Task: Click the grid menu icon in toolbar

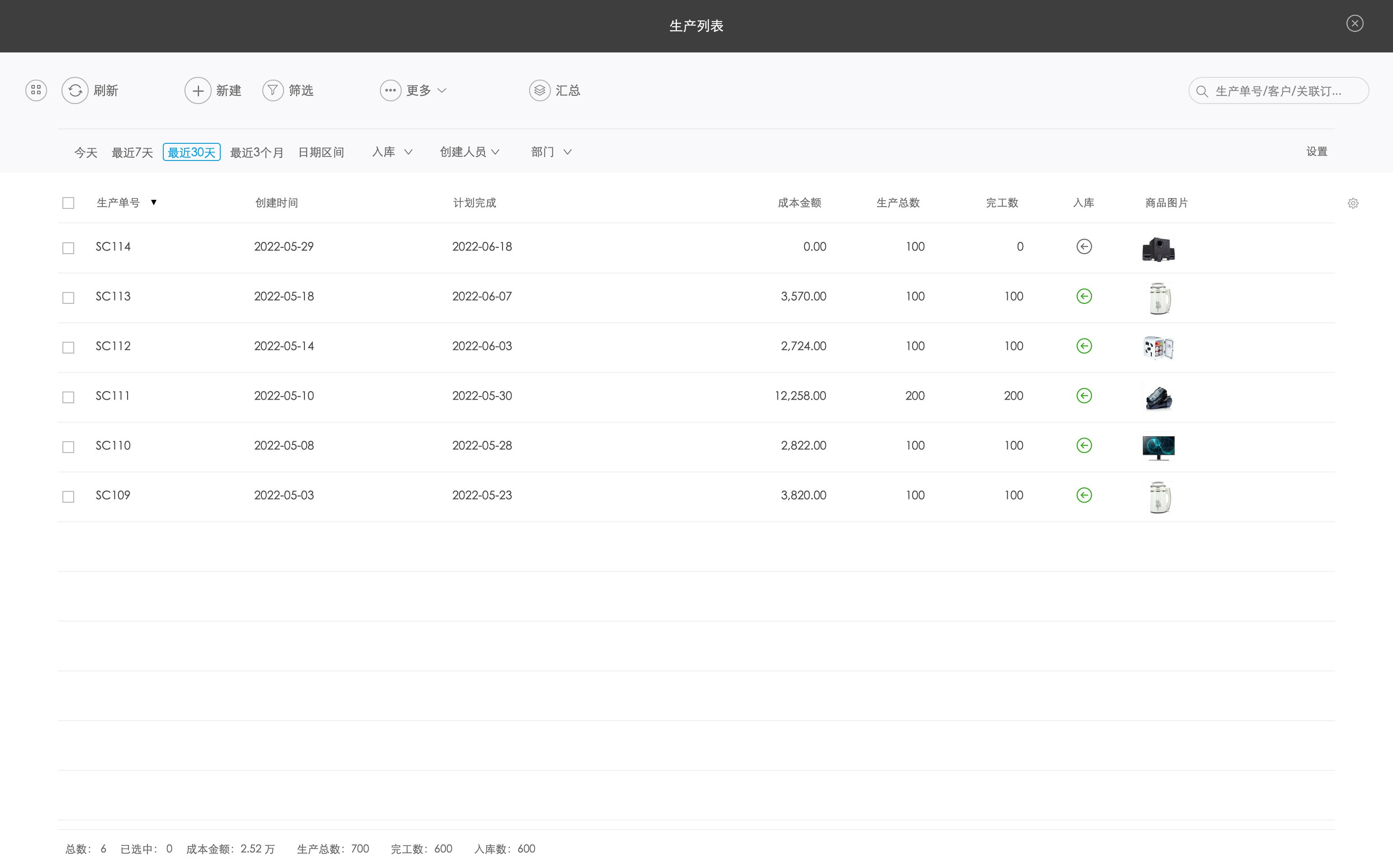Action: coord(36,90)
